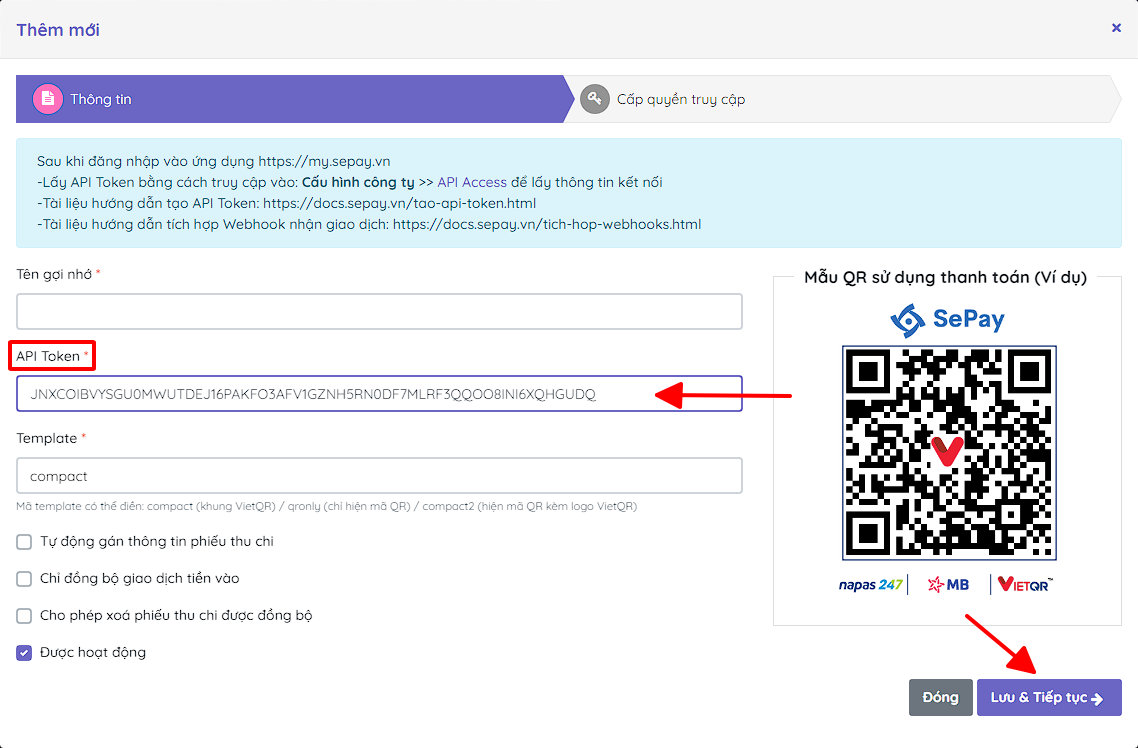Open the Cấp quyền truy cập step tab
The width and height of the screenshot is (1138, 748).
point(842,99)
